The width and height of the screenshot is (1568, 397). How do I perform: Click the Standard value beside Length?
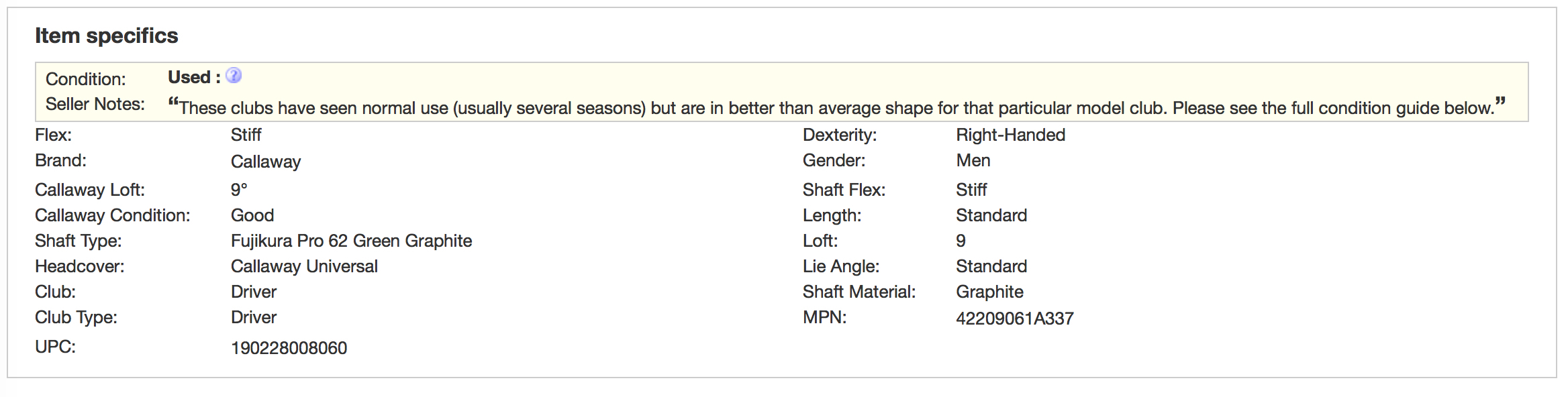click(x=991, y=215)
